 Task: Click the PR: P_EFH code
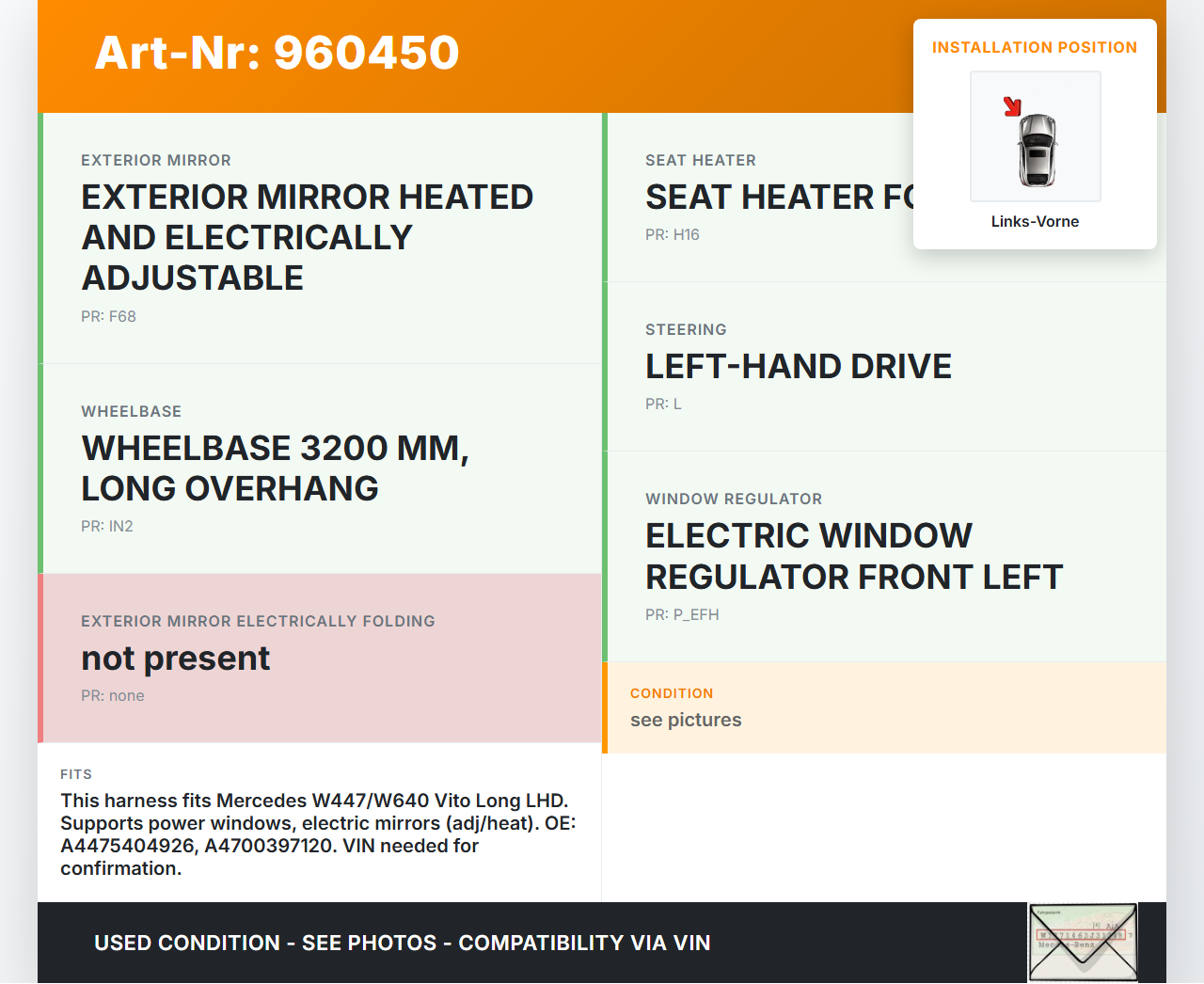tap(682, 614)
